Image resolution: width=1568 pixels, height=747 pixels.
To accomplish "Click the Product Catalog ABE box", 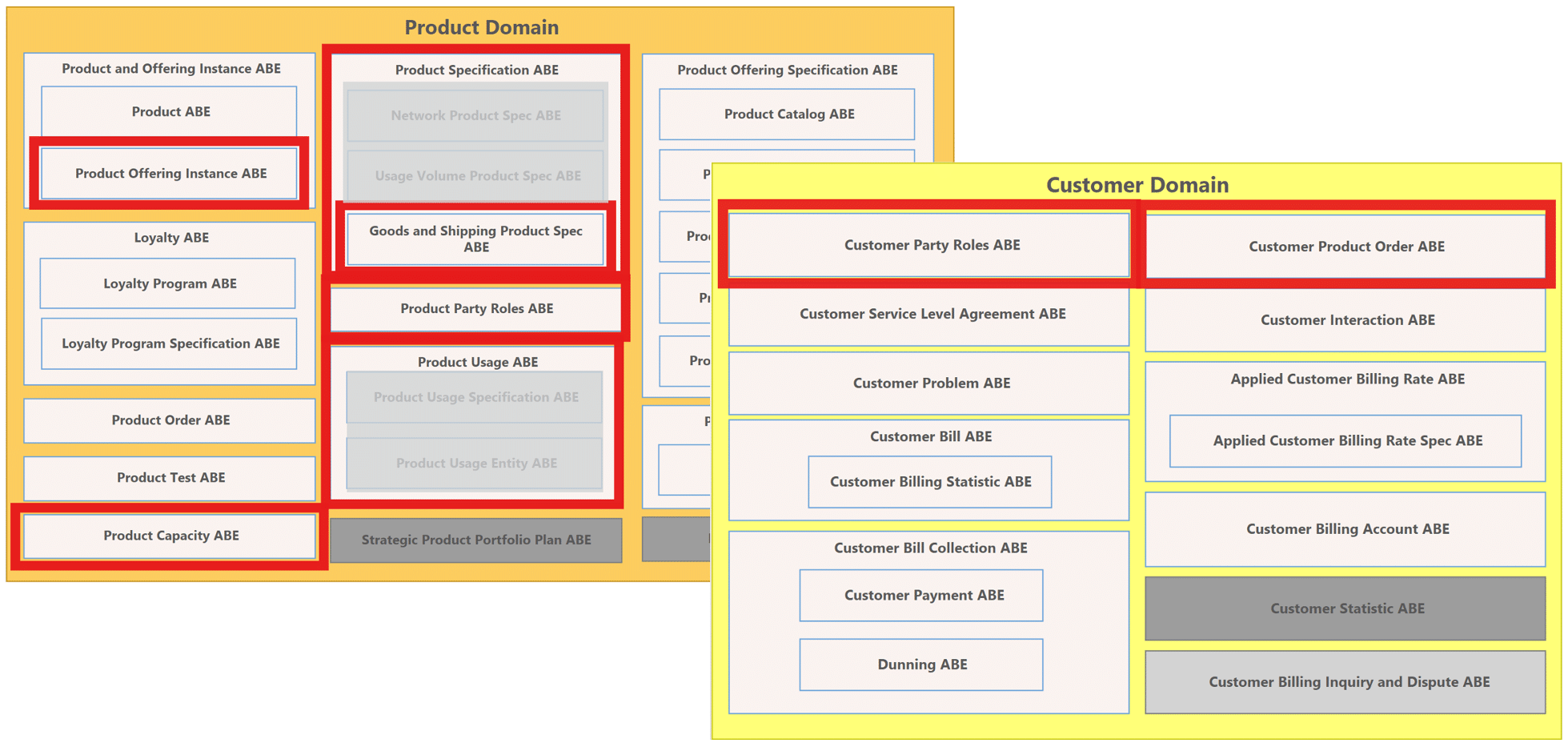I will (788, 114).
